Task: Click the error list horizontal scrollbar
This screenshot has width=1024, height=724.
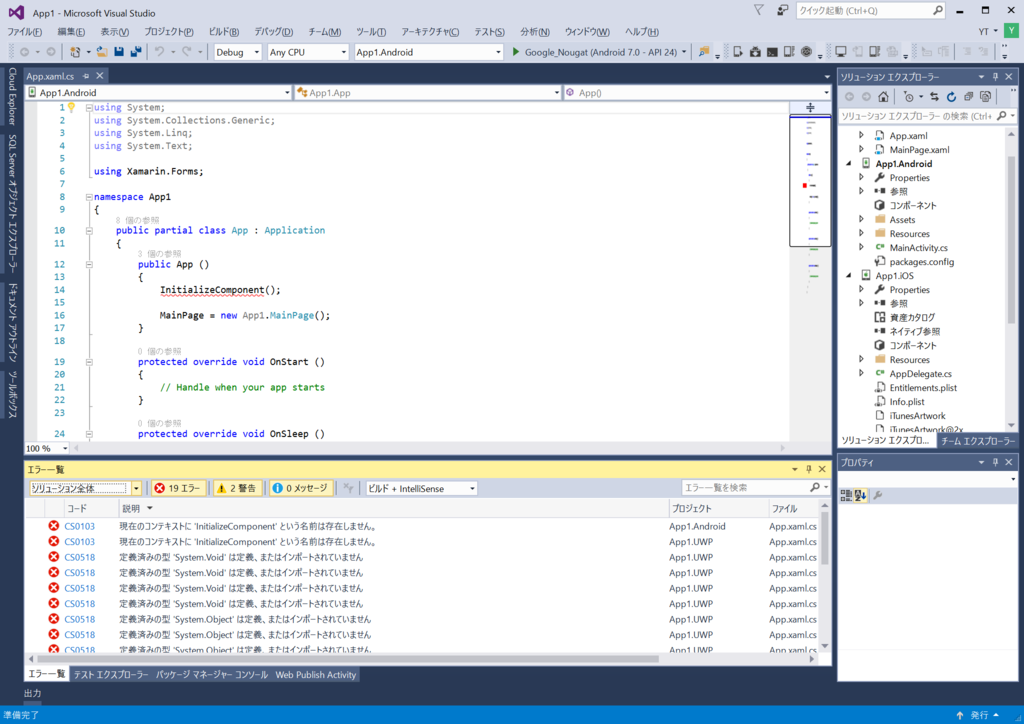Action: click(348, 659)
